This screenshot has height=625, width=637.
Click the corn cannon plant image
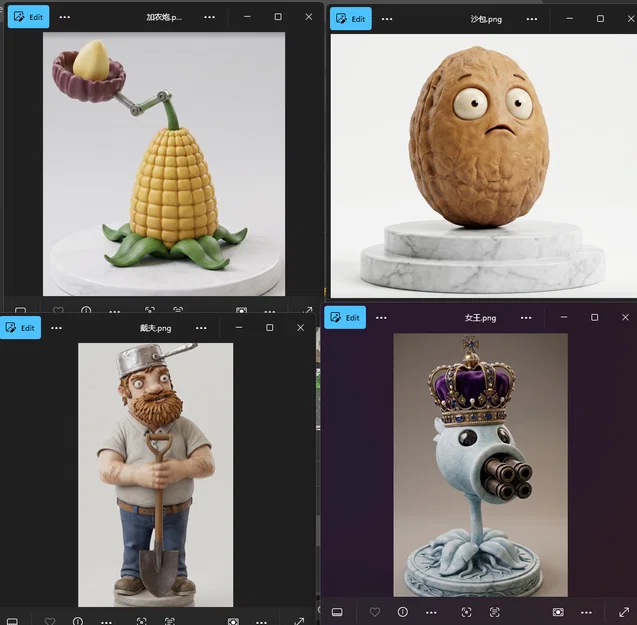[x=164, y=164]
